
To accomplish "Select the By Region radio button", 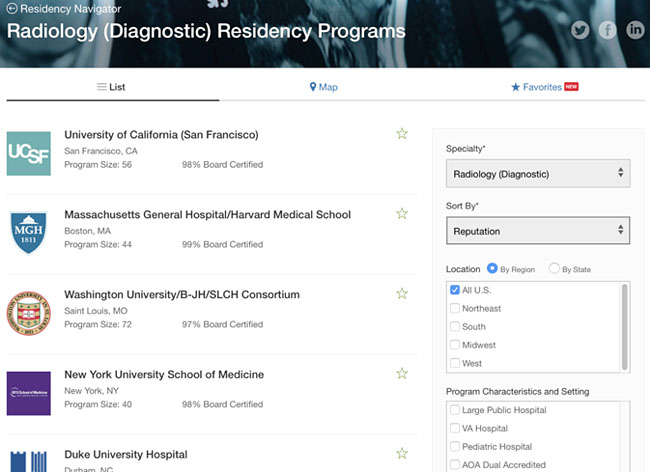I will tap(492, 268).
